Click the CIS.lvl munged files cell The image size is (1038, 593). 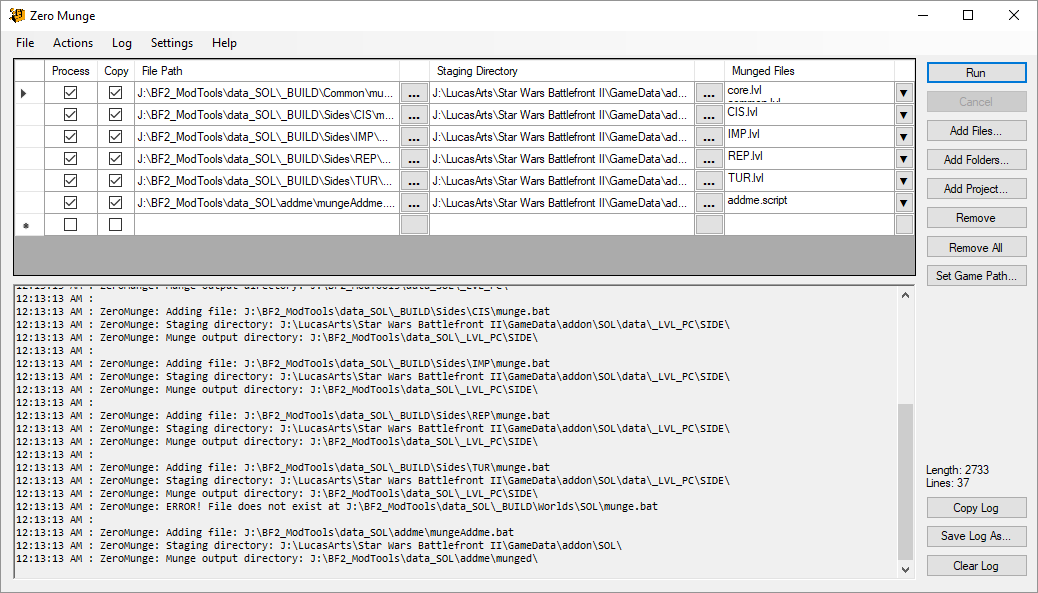coord(810,115)
